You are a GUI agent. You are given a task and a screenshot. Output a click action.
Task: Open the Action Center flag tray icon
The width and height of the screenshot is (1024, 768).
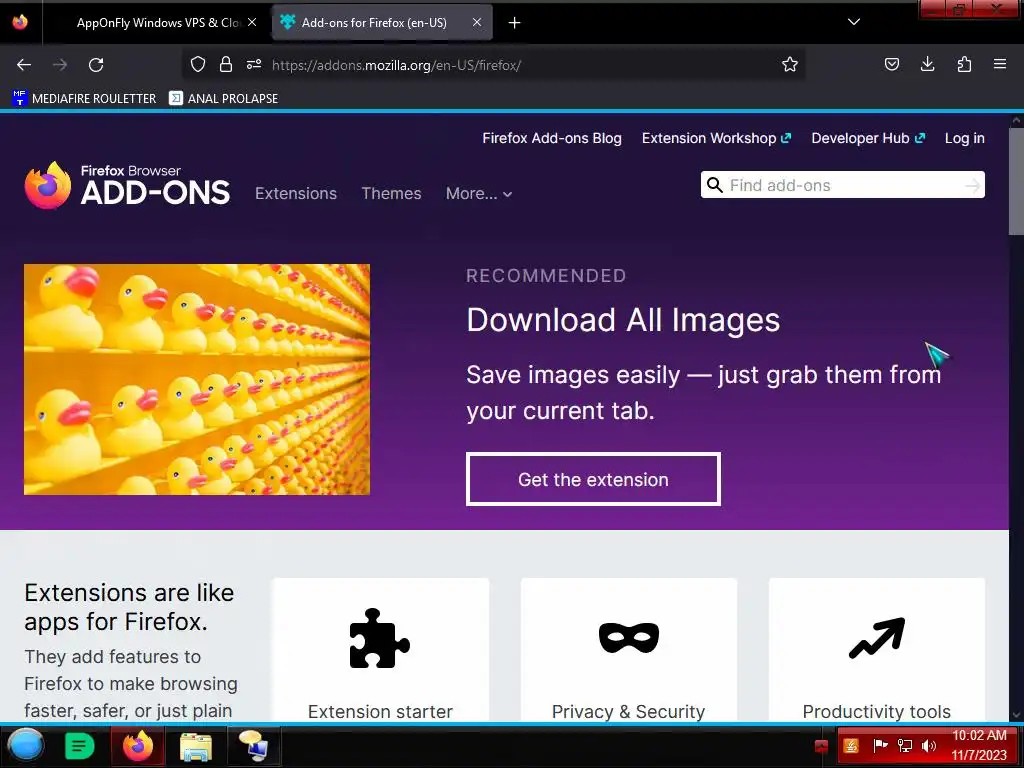(880, 745)
